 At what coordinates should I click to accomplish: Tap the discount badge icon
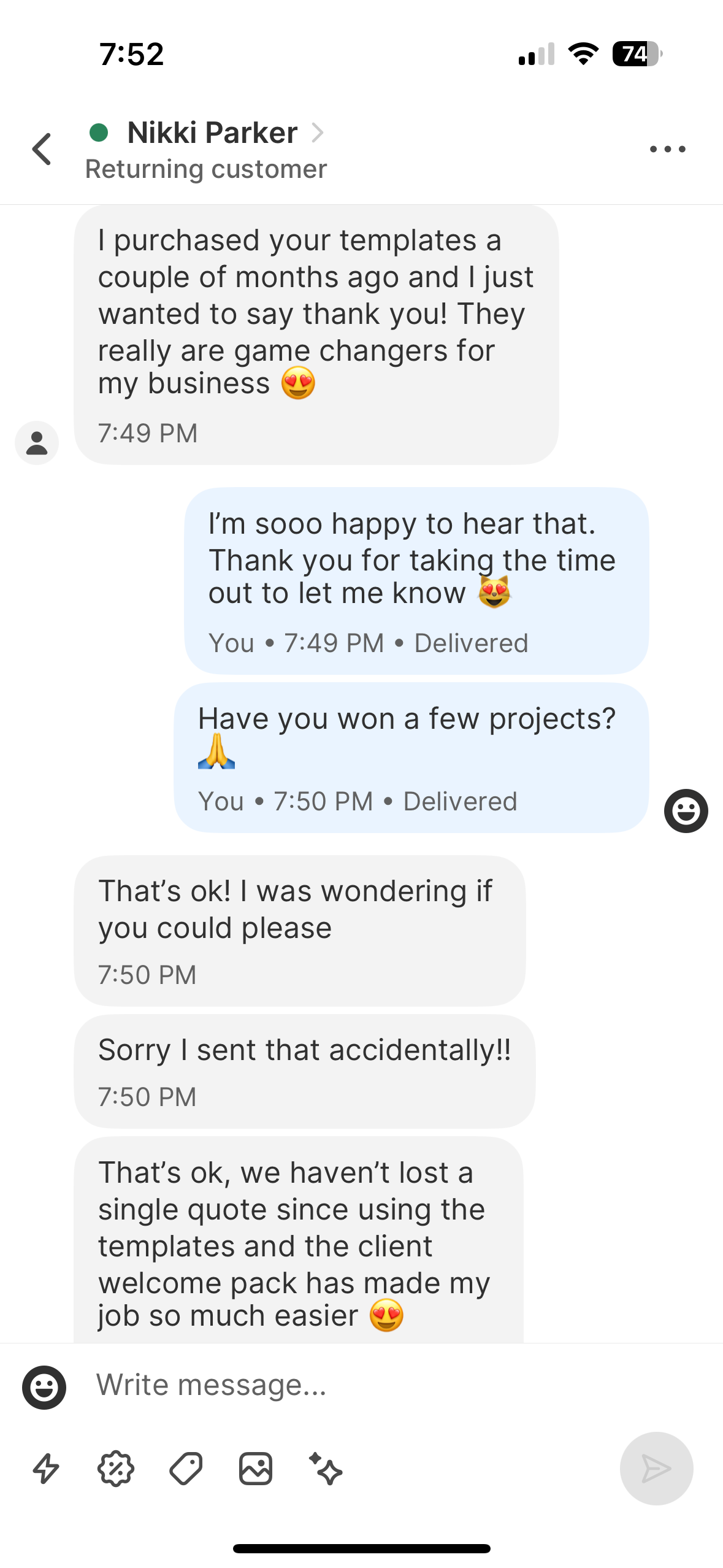tap(116, 1469)
